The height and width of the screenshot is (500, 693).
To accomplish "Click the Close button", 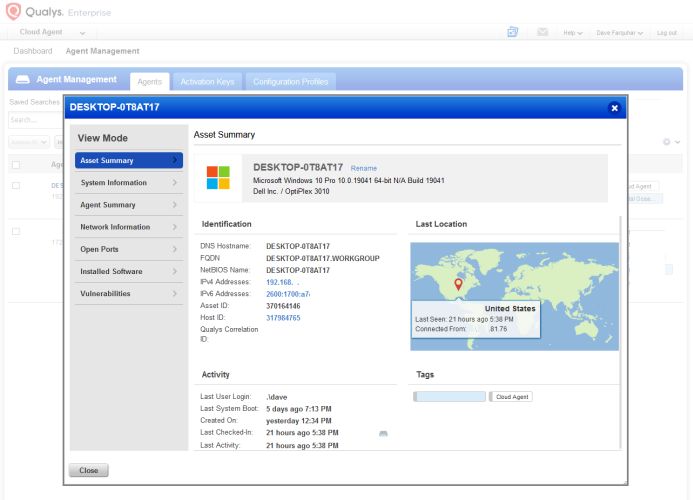I will (88, 470).
